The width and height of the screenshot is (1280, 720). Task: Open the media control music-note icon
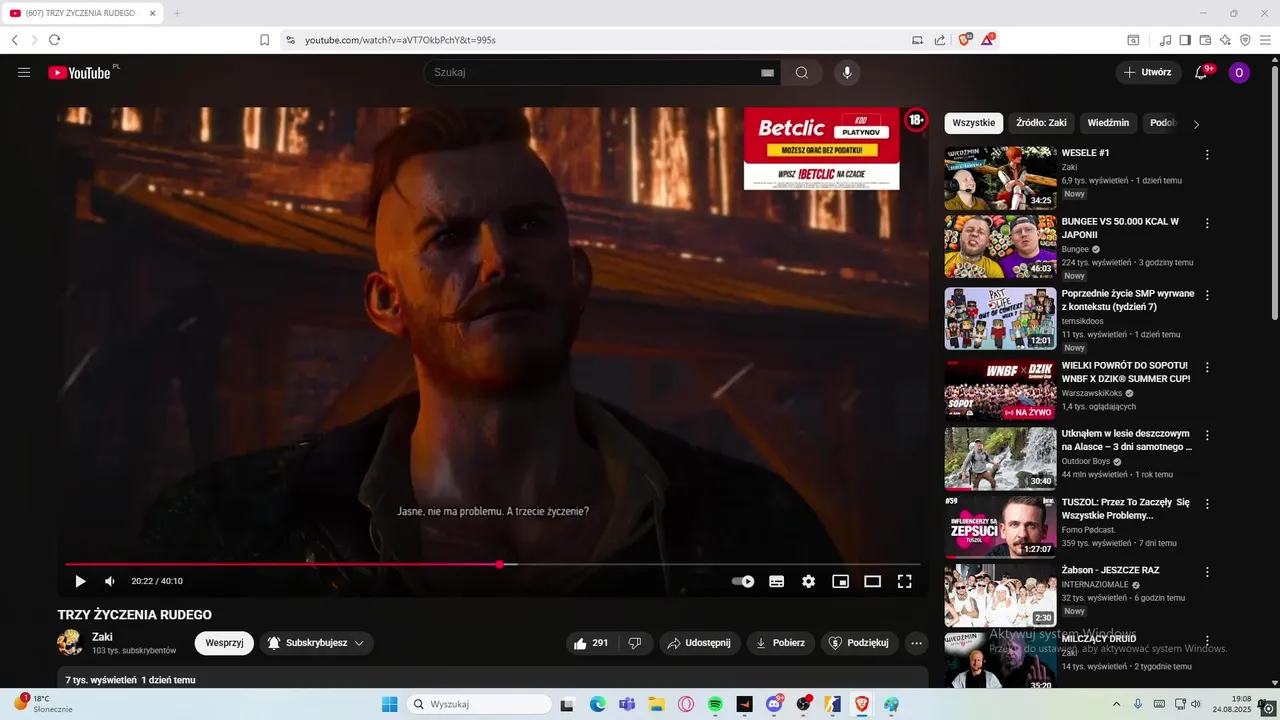click(1165, 40)
